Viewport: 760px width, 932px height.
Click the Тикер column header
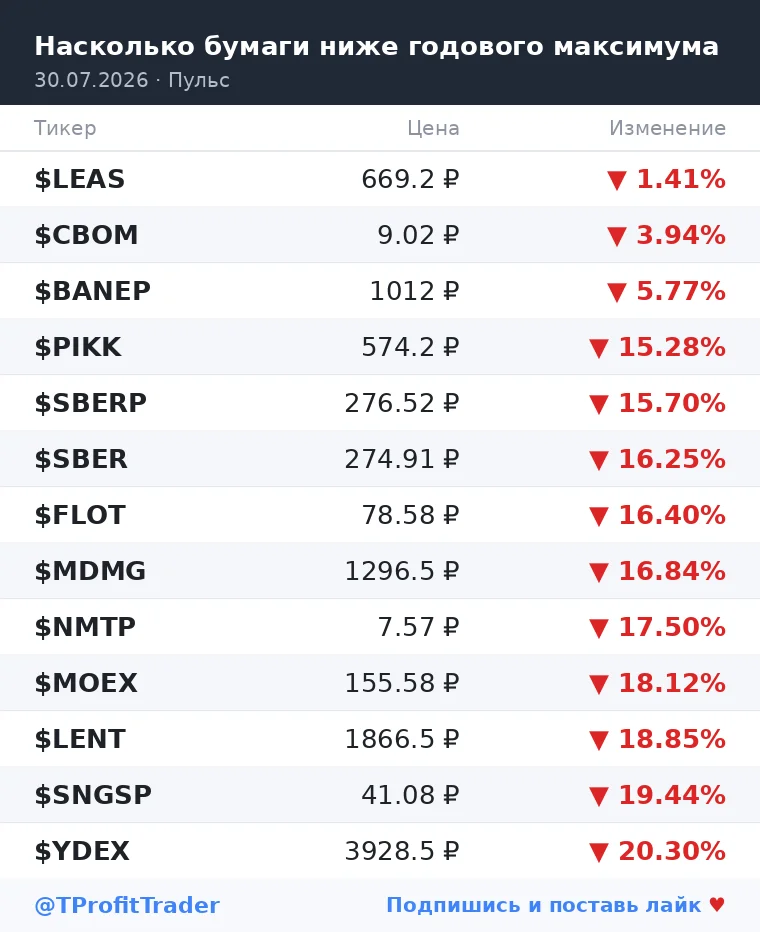click(65, 128)
